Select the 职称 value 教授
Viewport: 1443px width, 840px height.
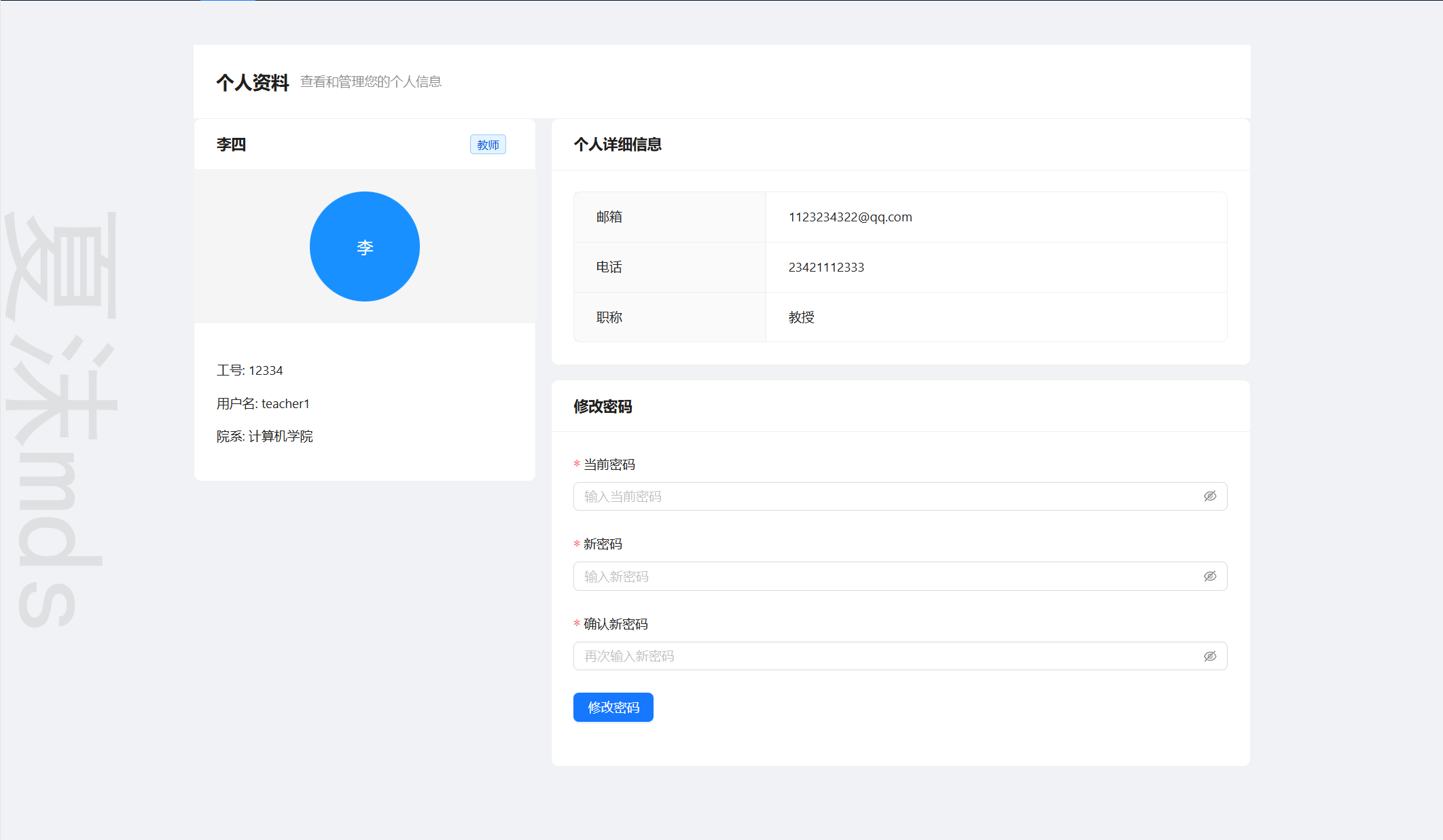point(802,318)
